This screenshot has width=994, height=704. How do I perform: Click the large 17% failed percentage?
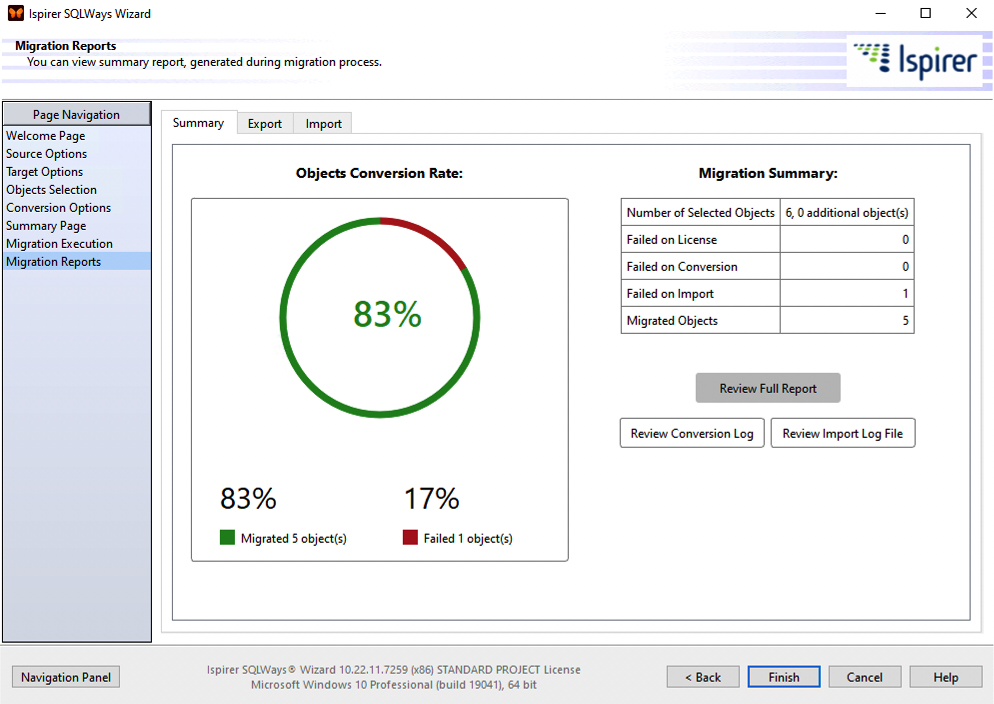coord(432,499)
